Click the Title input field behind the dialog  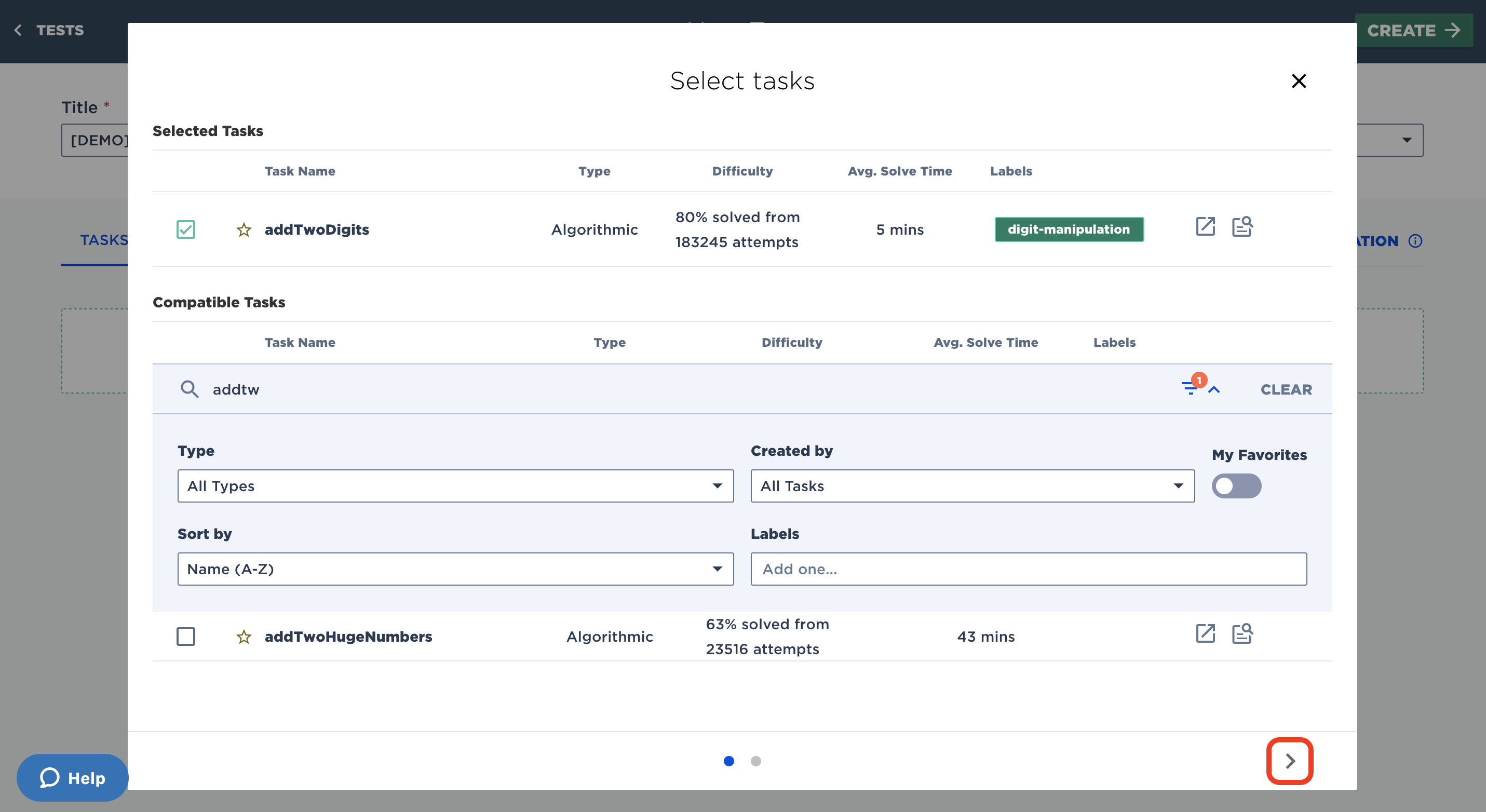95,140
